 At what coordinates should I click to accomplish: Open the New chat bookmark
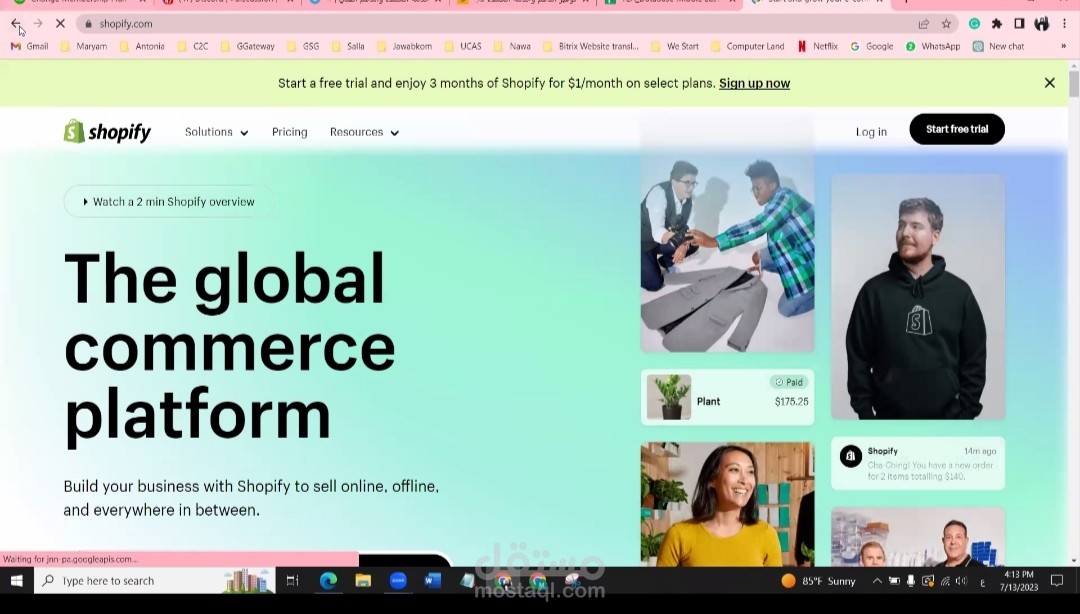(999, 46)
